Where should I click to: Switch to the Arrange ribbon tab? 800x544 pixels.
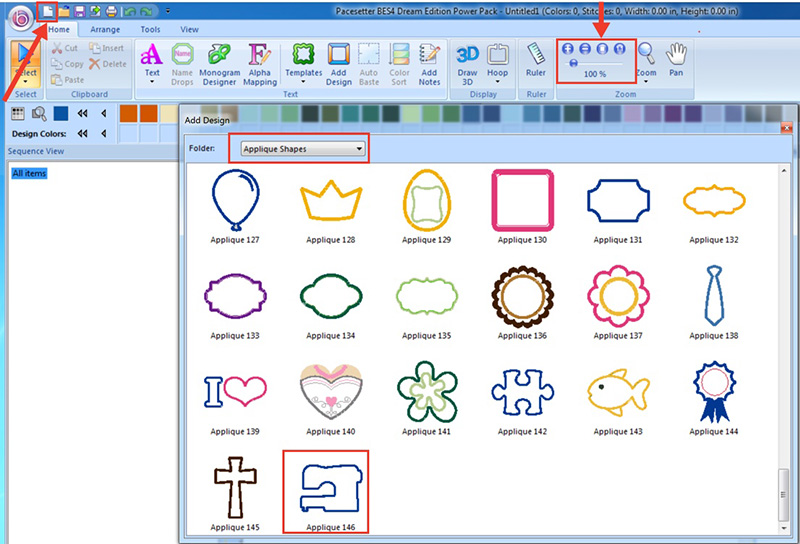pyautogui.click(x=105, y=30)
